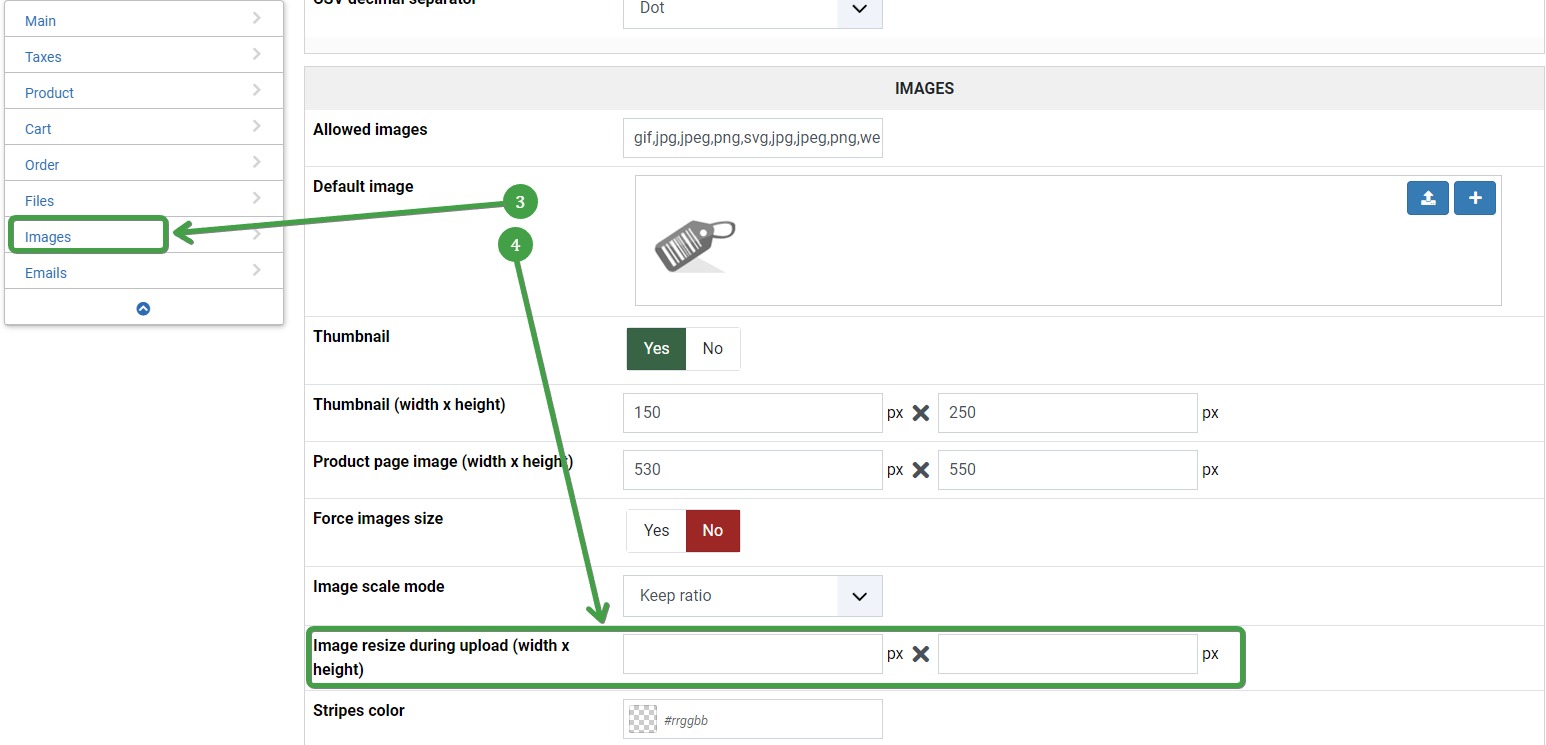Click the chevron beside Cart menu item
The width and height of the screenshot is (1546, 745).
click(257, 126)
